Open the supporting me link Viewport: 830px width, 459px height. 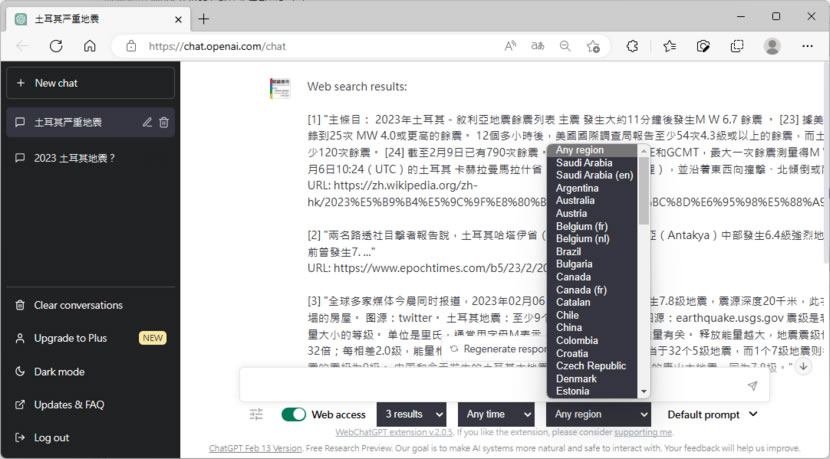coord(643,433)
